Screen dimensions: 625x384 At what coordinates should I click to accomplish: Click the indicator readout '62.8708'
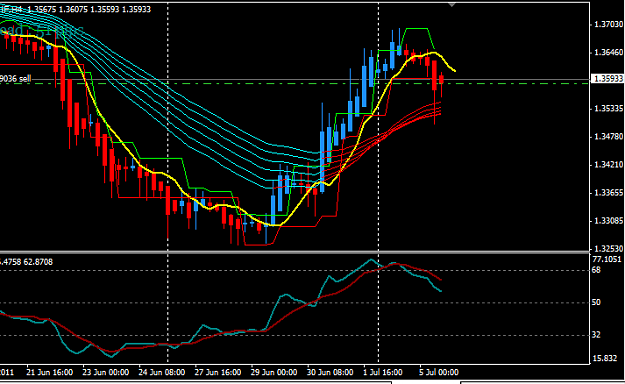coord(38,262)
